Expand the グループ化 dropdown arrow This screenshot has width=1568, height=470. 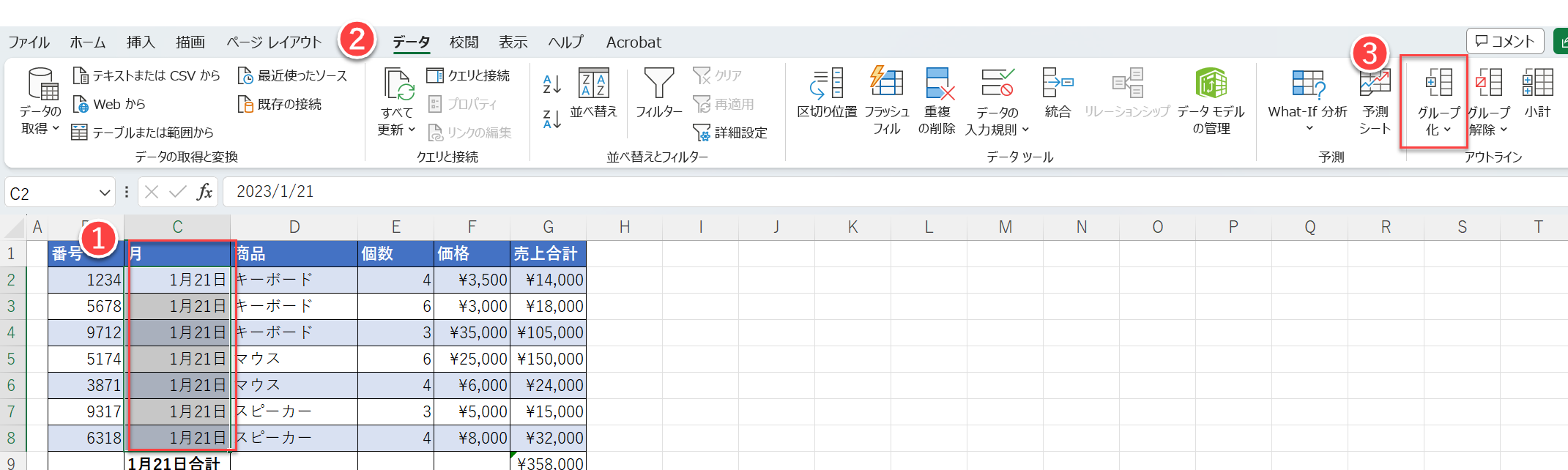[x=1447, y=130]
